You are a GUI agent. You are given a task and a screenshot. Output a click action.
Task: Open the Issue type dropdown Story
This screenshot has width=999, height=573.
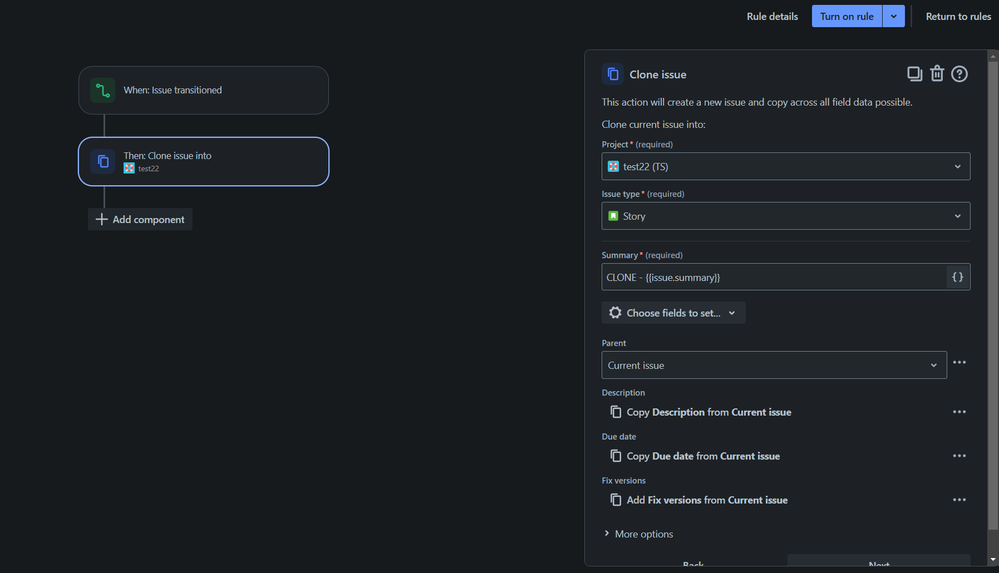tap(786, 216)
